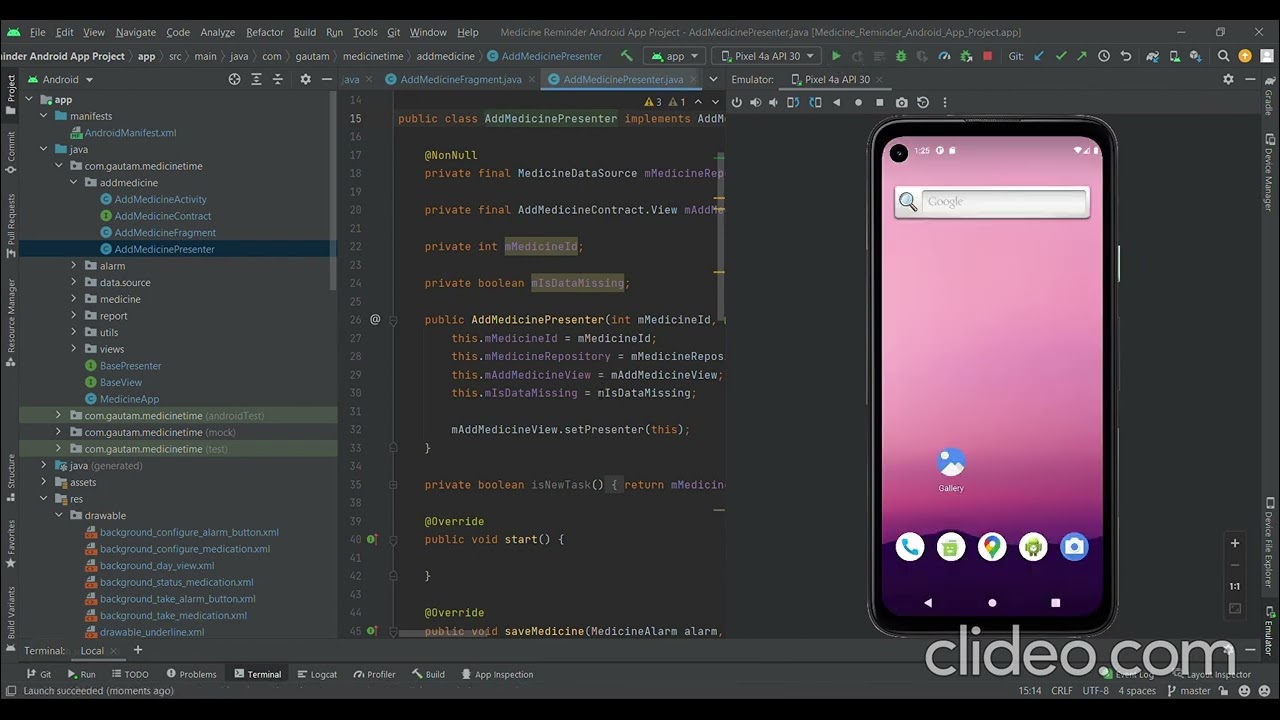This screenshot has width=1280, height=720.
Task: Expand the data.source package
Action: [x=74, y=283]
